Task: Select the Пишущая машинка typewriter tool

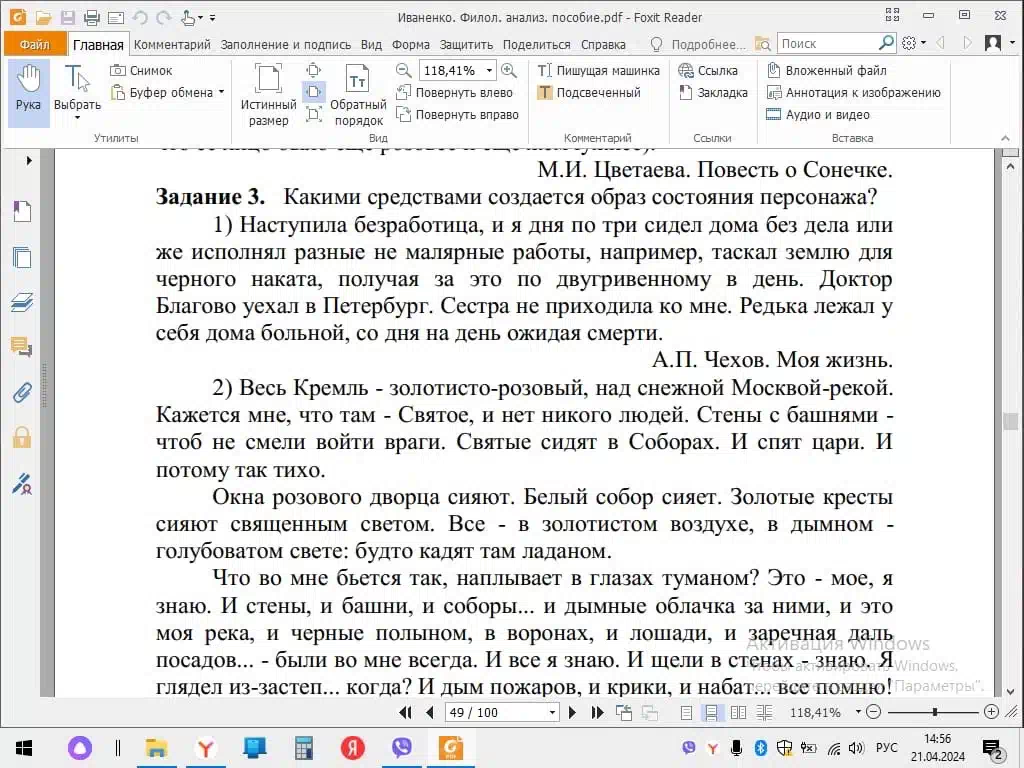Action: tap(598, 71)
